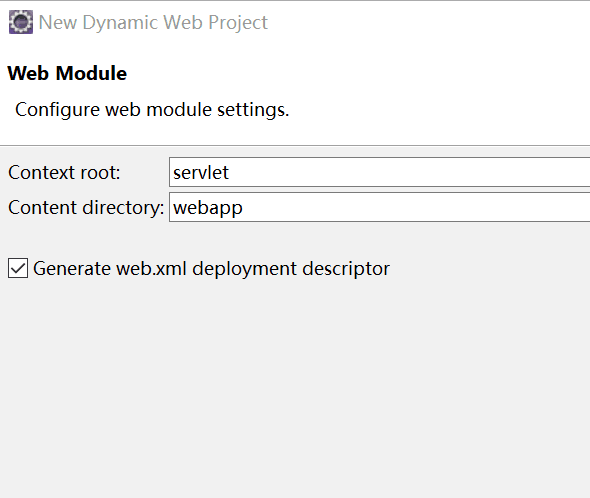Click the white header banner's blank area
Image resolution: width=590 pixels, height=498 pixels.
(433, 94)
